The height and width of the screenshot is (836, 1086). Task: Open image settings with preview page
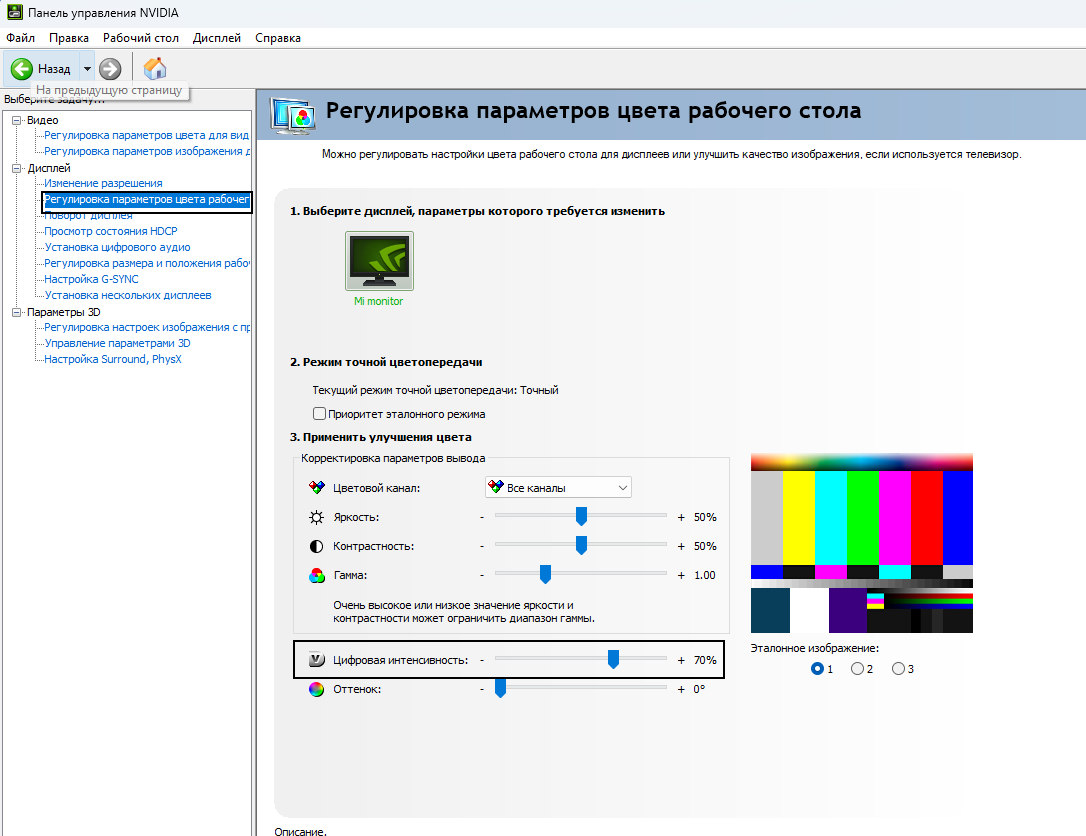(147, 327)
